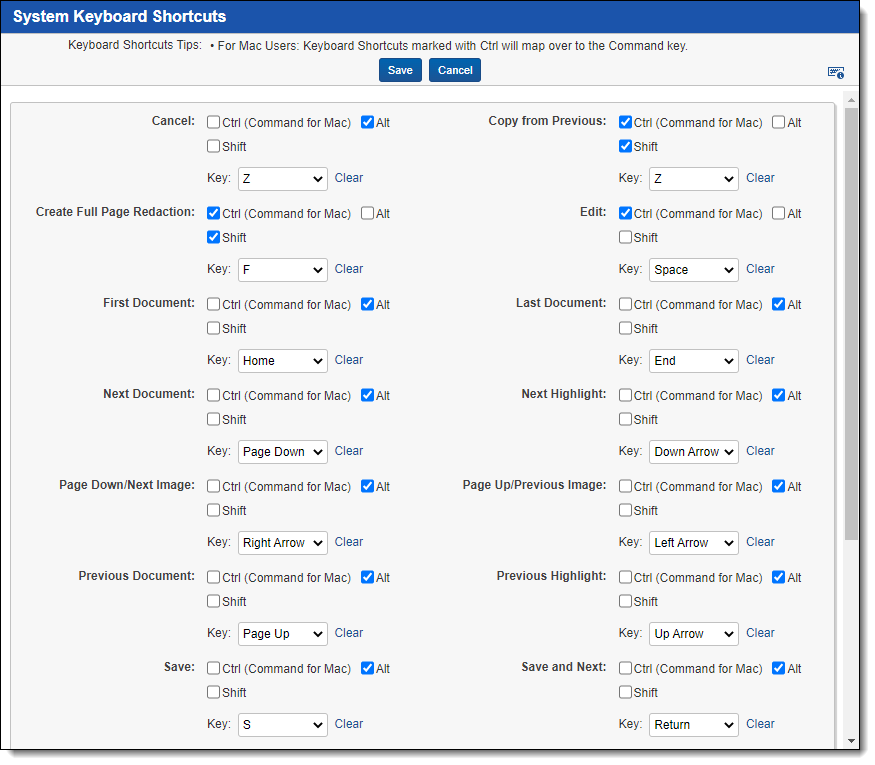The width and height of the screenshot is (875, 765).
Task: Uncheck Alt for the Next Highlight shortcut
Action: pos(779,395)
